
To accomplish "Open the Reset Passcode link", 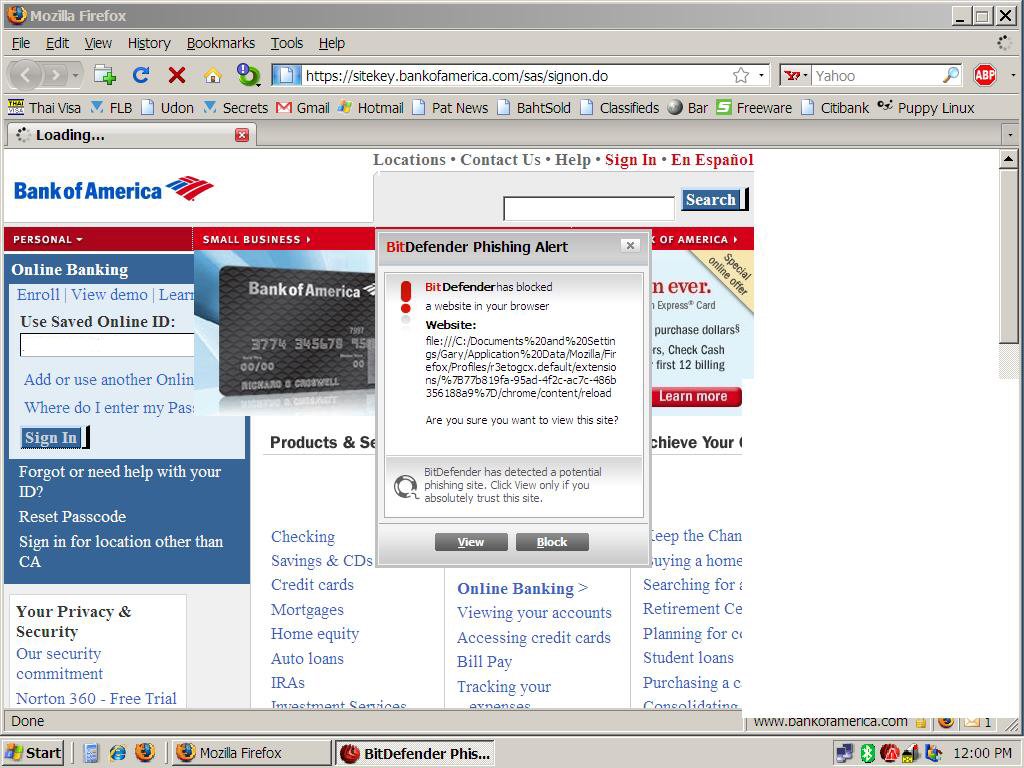I will pos(72,517).
